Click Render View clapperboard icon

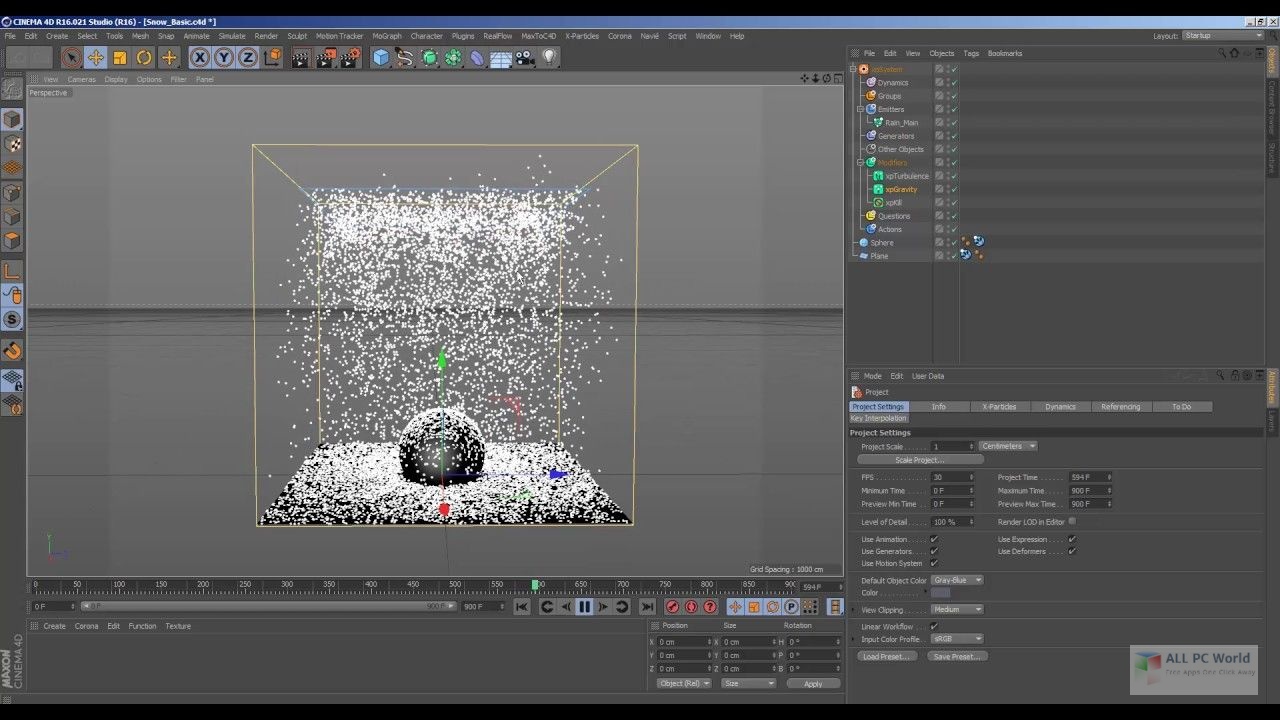[301, 58]
